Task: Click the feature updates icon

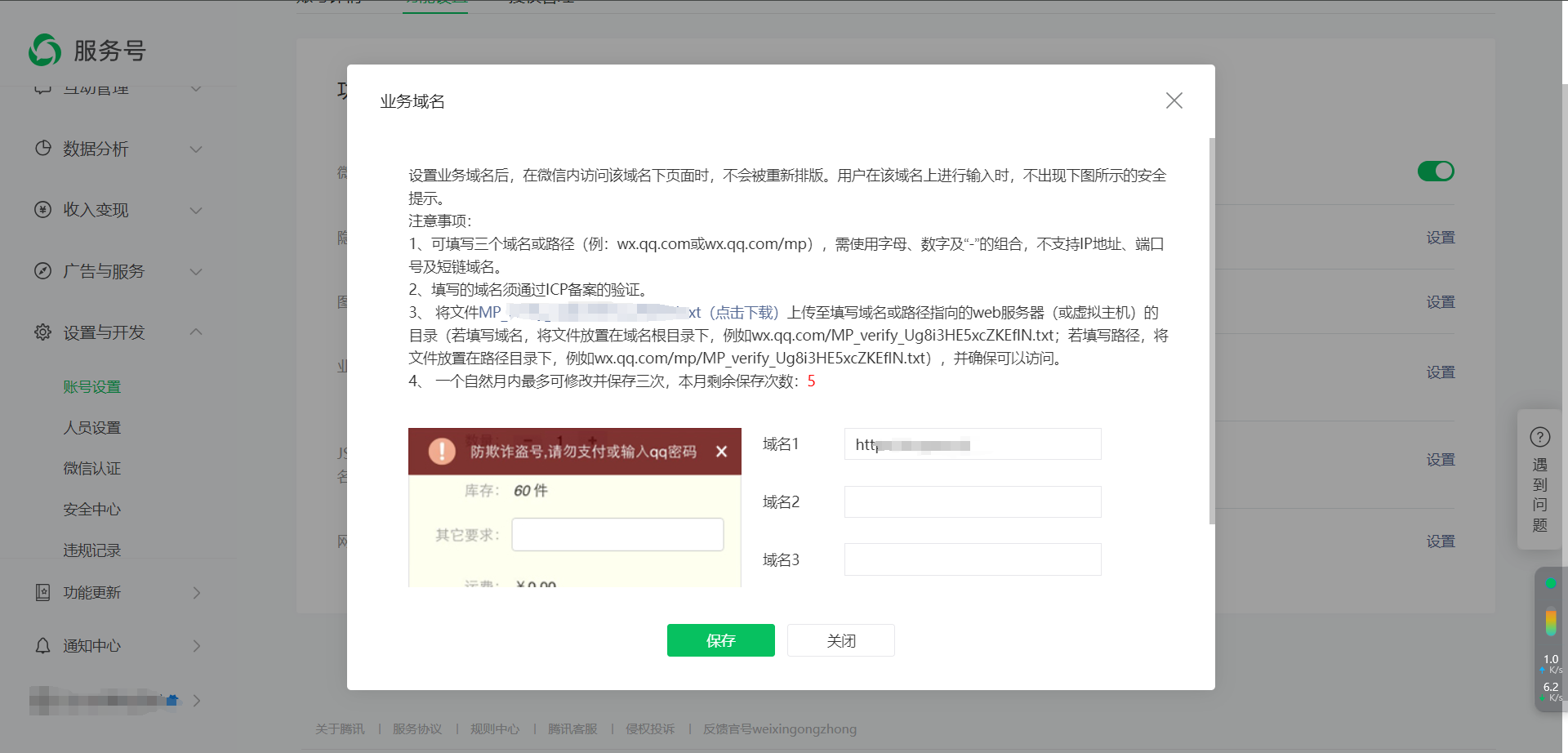Action: (43, 593)
